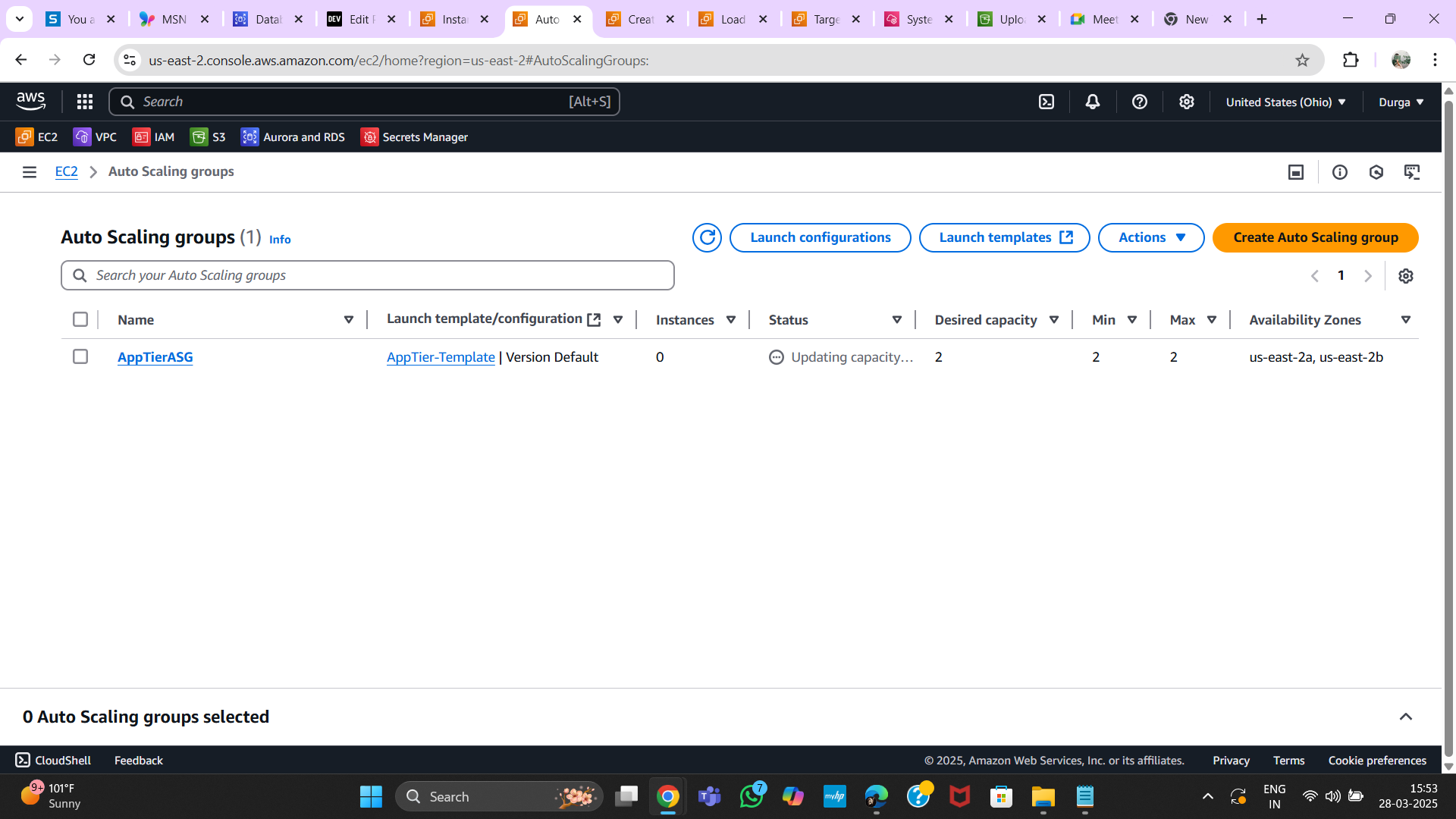Open the Windows Start menu

click(x=371, y=796)
